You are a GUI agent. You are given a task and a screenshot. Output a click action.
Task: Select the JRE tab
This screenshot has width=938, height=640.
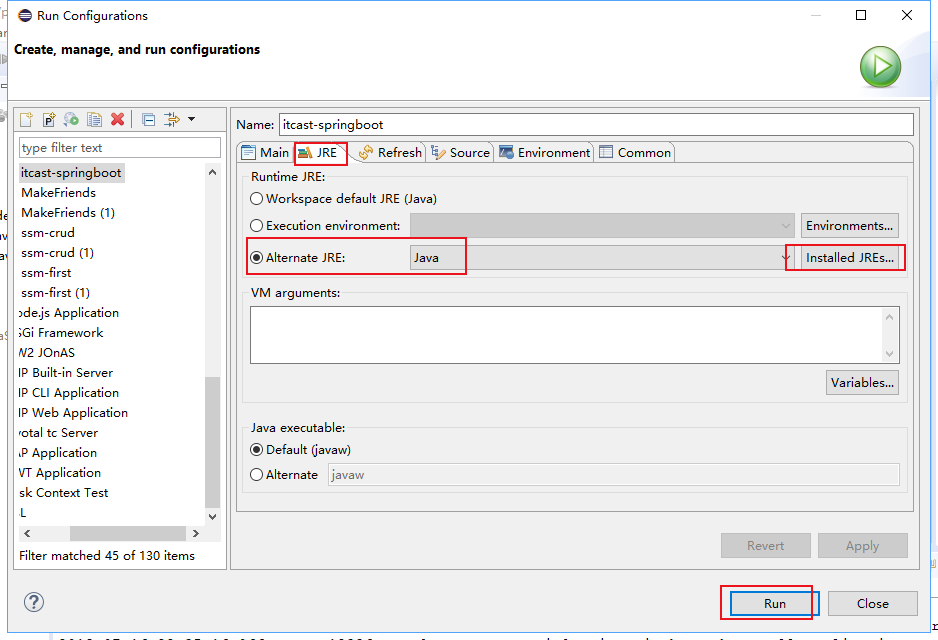(x=319, y=153)
